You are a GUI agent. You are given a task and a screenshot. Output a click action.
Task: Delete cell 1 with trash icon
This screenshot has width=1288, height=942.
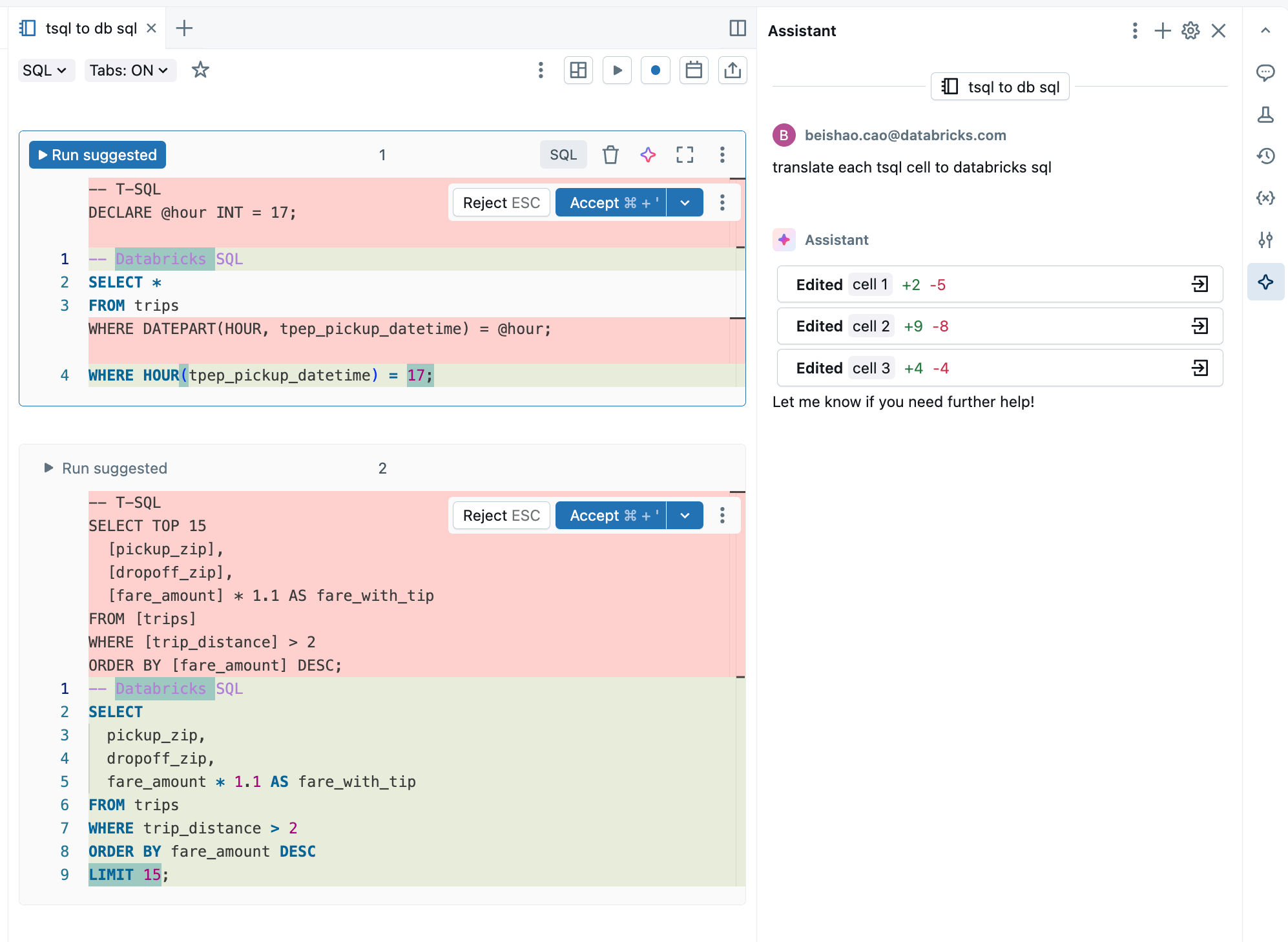[x=610, y=155]
